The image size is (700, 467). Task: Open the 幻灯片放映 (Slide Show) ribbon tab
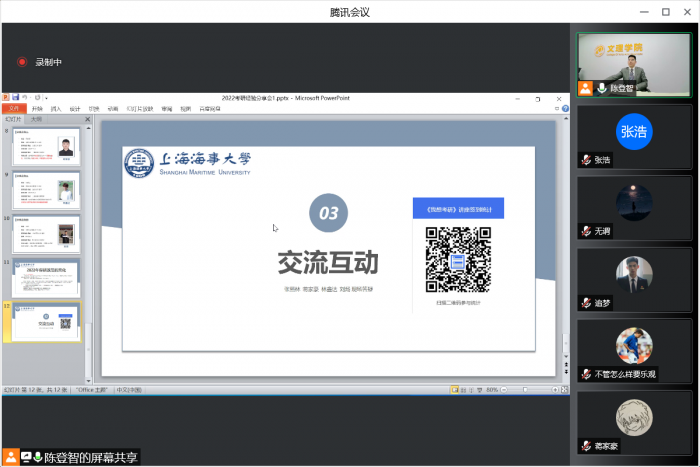[x=140, y=109]
